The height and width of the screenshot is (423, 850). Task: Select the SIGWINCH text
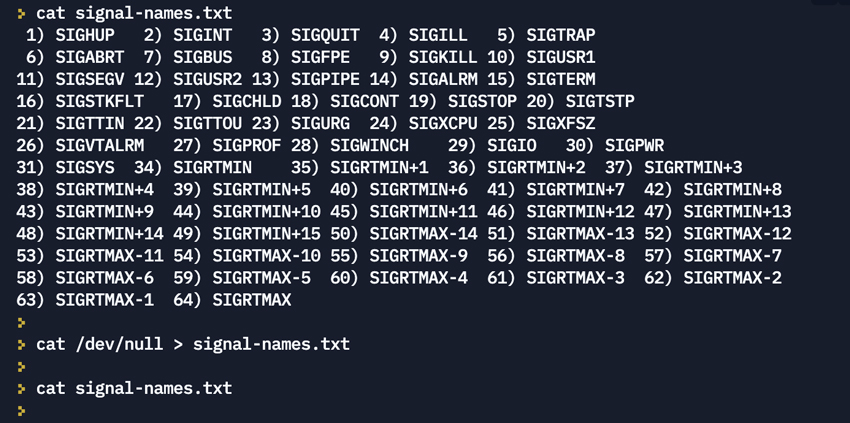[370, 145]
